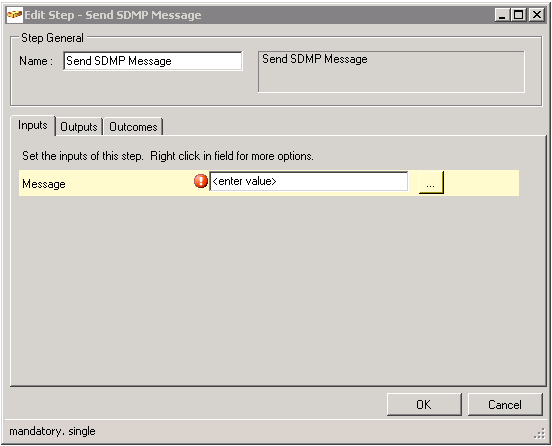552x446 pixels.
Task: Switch to the Inputs tab
Action: pos(33,126)
